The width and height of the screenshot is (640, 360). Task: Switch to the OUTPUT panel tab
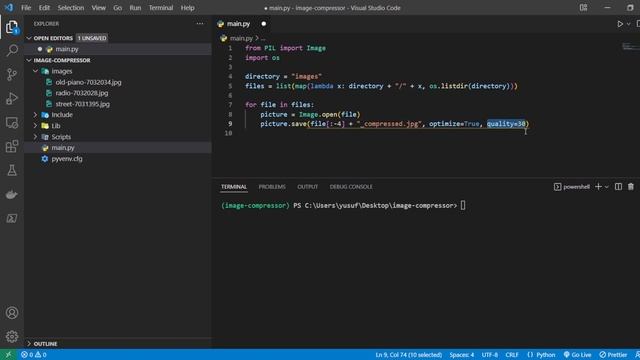point(307,187)
